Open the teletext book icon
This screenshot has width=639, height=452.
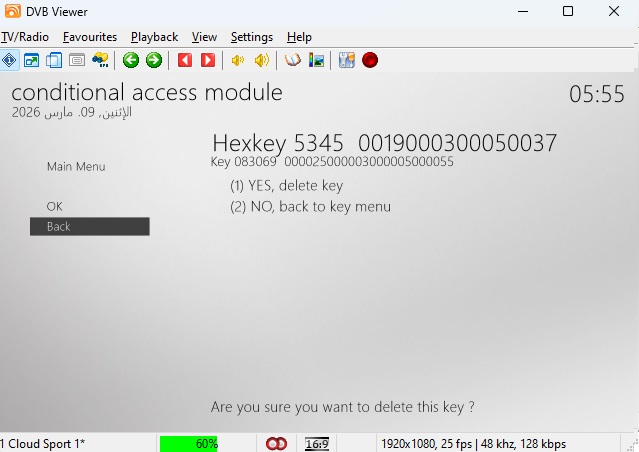click(293, 60)
